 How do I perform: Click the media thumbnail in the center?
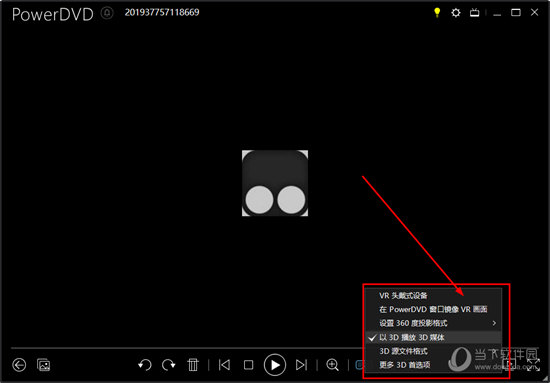pyautogui.click(x=275, y=183)
